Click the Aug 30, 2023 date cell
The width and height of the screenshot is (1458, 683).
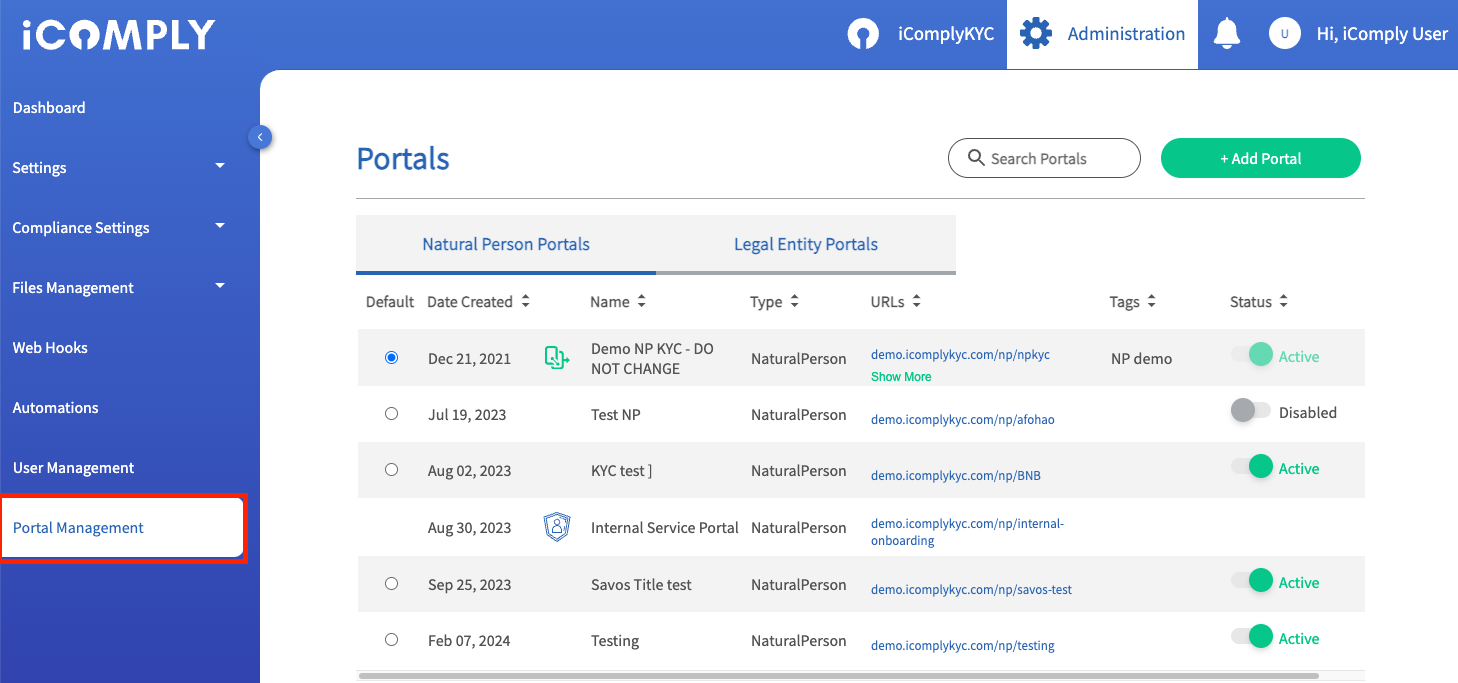tap(469, 527)
